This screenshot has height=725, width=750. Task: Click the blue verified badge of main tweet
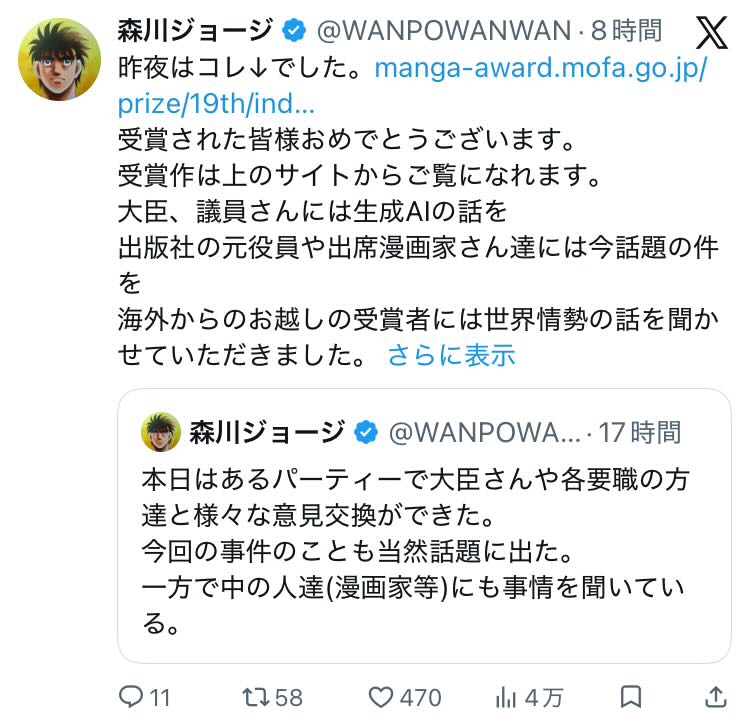[x=294, y=31]
